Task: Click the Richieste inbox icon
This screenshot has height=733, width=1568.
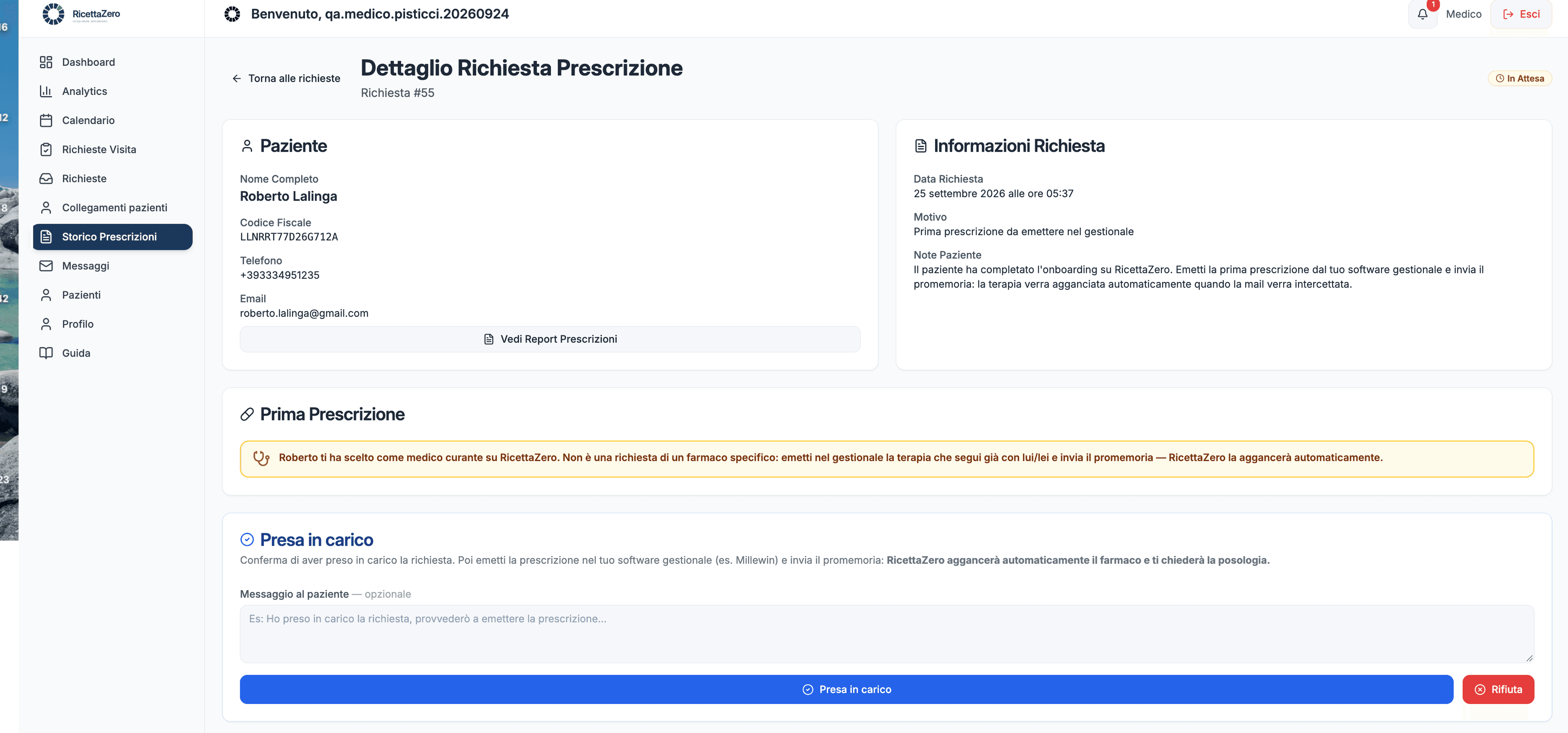Action: coord(46,179)
